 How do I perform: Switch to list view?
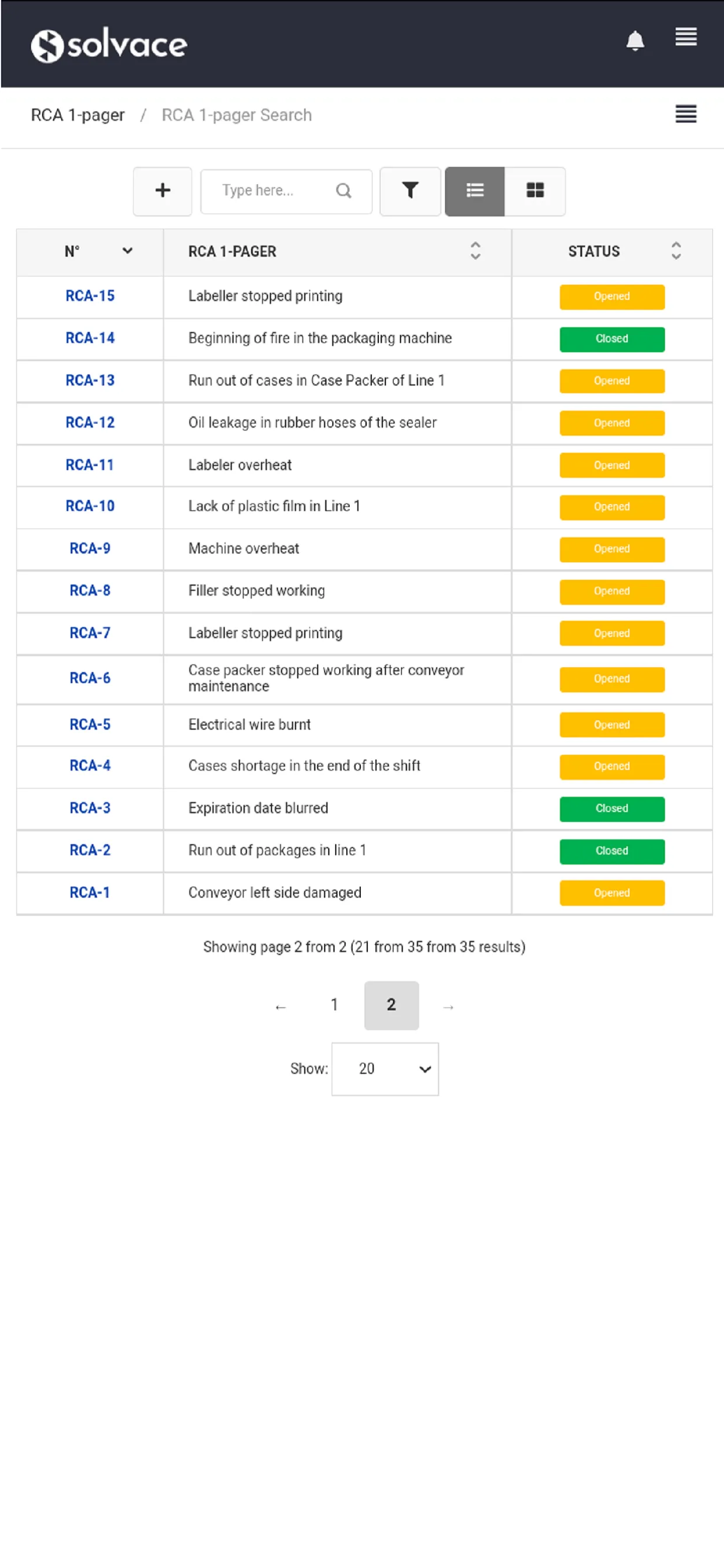(x=474, y=191)
